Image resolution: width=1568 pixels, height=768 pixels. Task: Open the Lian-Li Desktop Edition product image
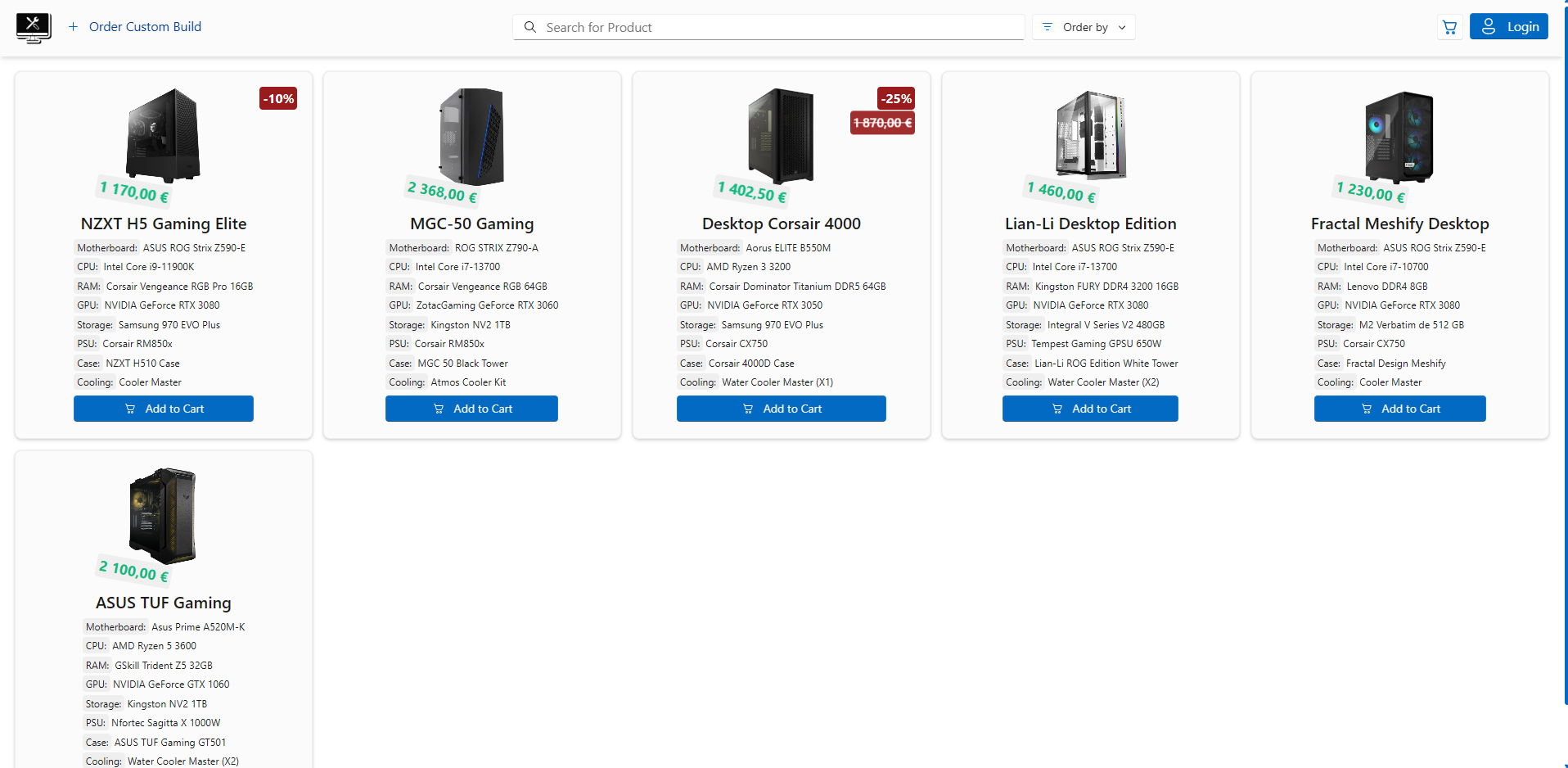coord(1091,134)
